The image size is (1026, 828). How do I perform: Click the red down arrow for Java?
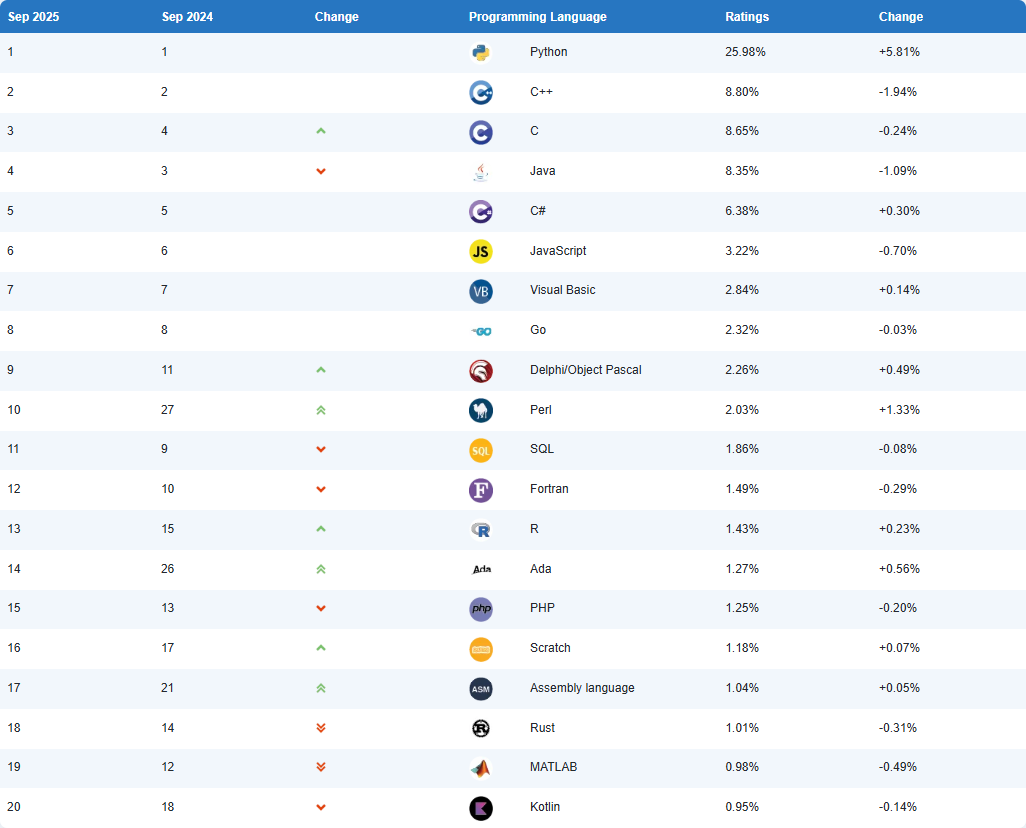point(321,171)
